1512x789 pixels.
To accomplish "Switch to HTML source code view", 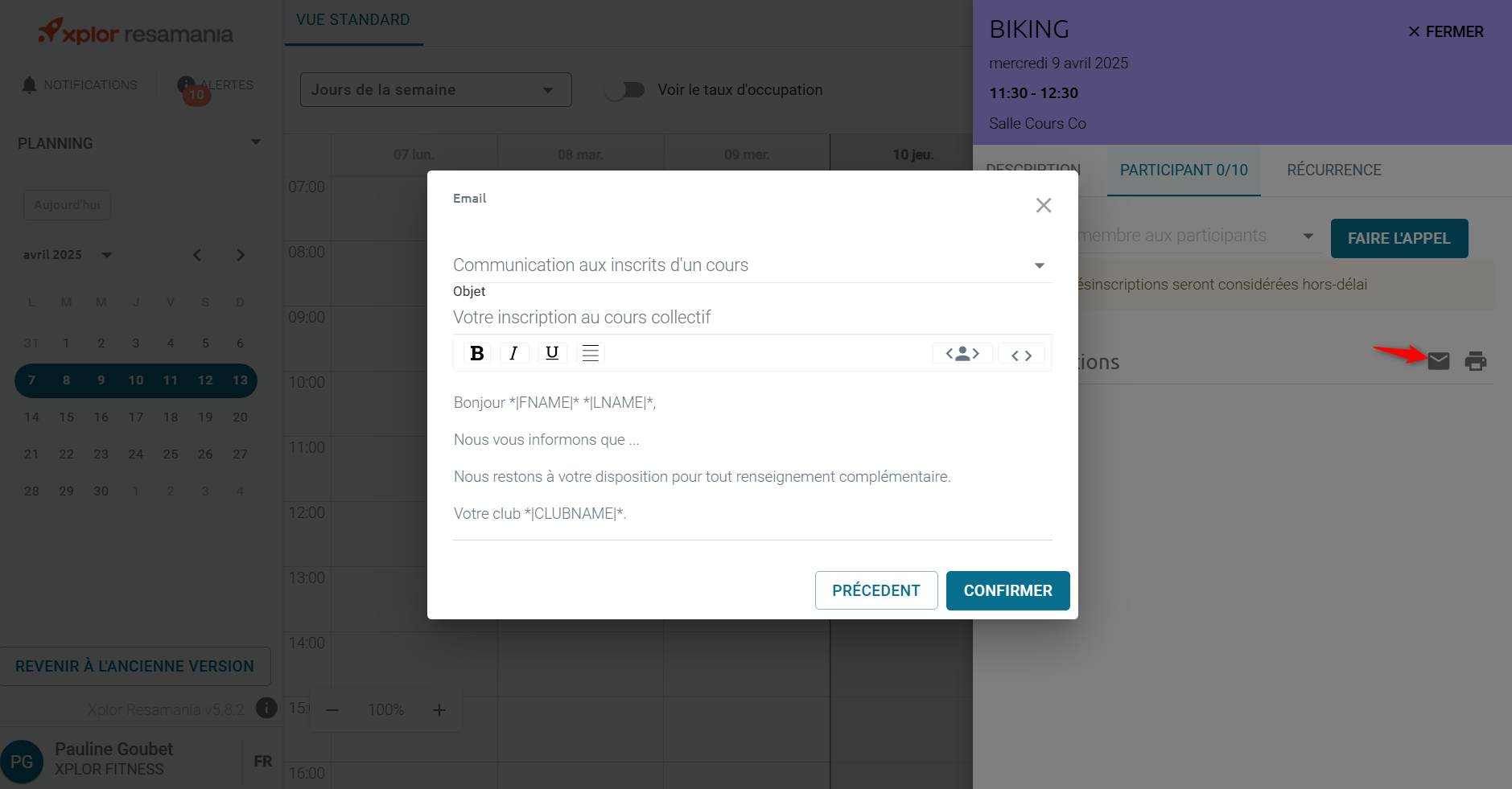I will (x=1021, y=355).
